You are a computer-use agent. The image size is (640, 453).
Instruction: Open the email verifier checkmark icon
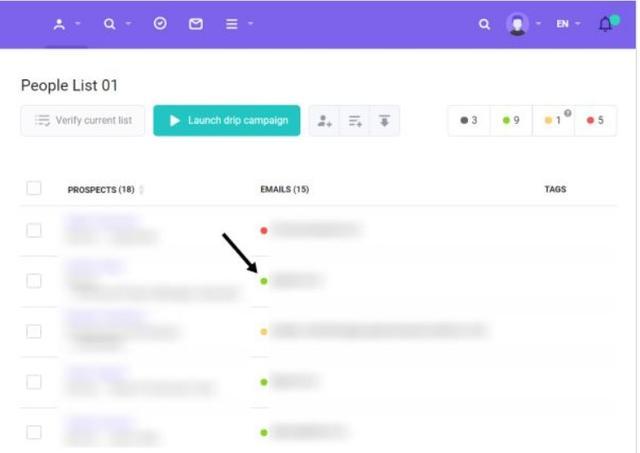pos(160,24)
